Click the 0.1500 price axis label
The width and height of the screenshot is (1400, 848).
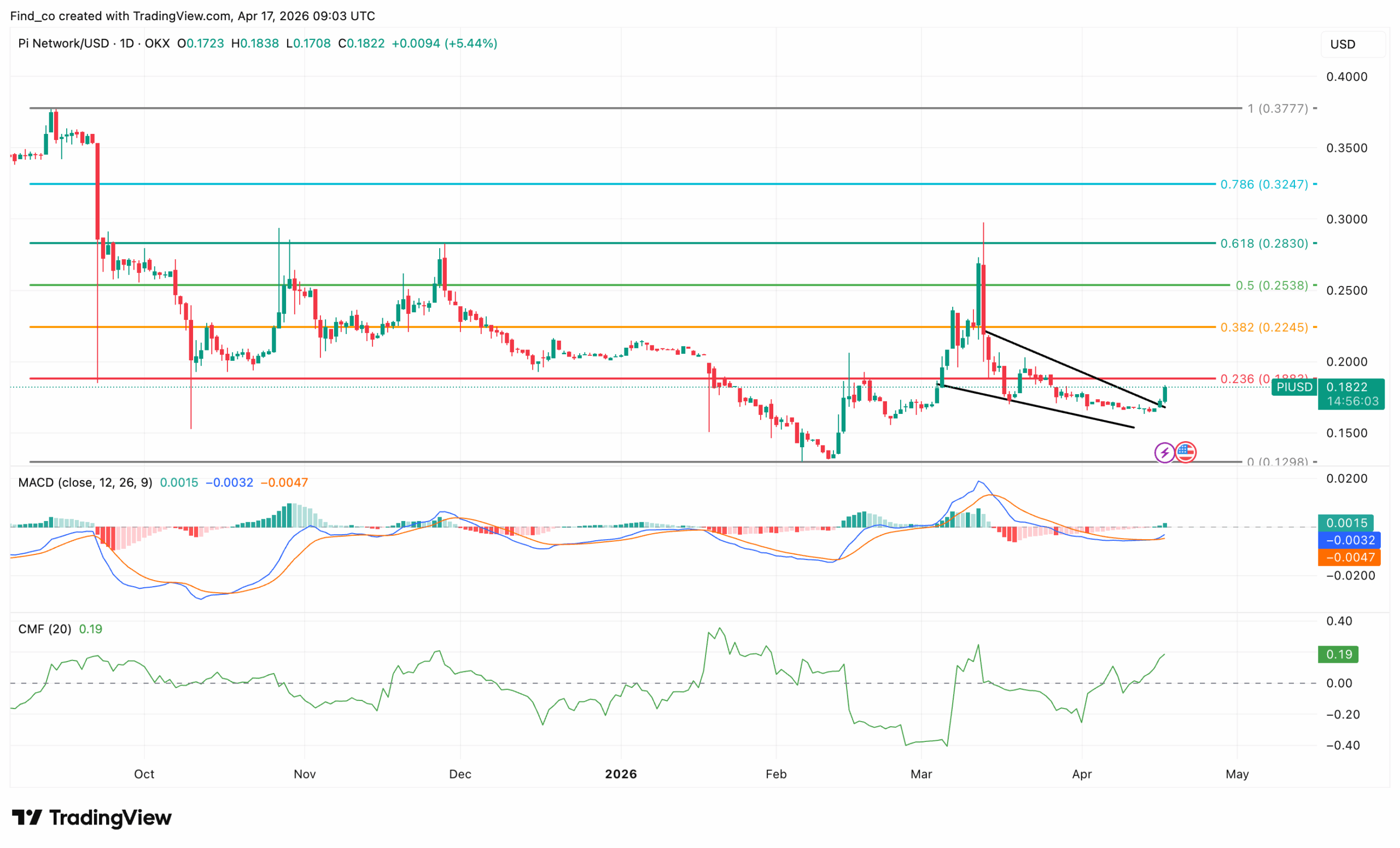pos(1346,434)
